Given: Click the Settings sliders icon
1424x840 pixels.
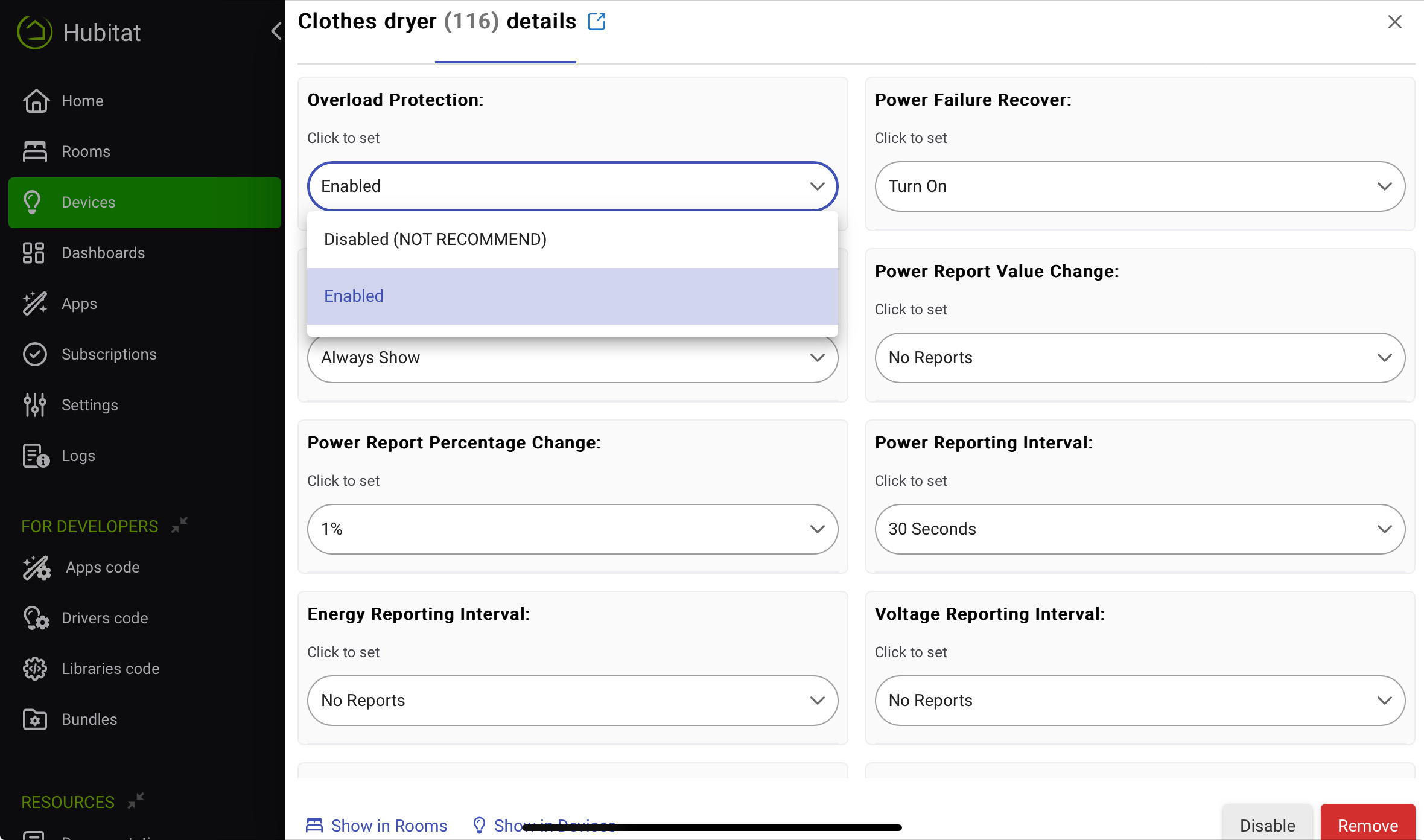Looking at the screenshot, I should (x=34, y=405).
